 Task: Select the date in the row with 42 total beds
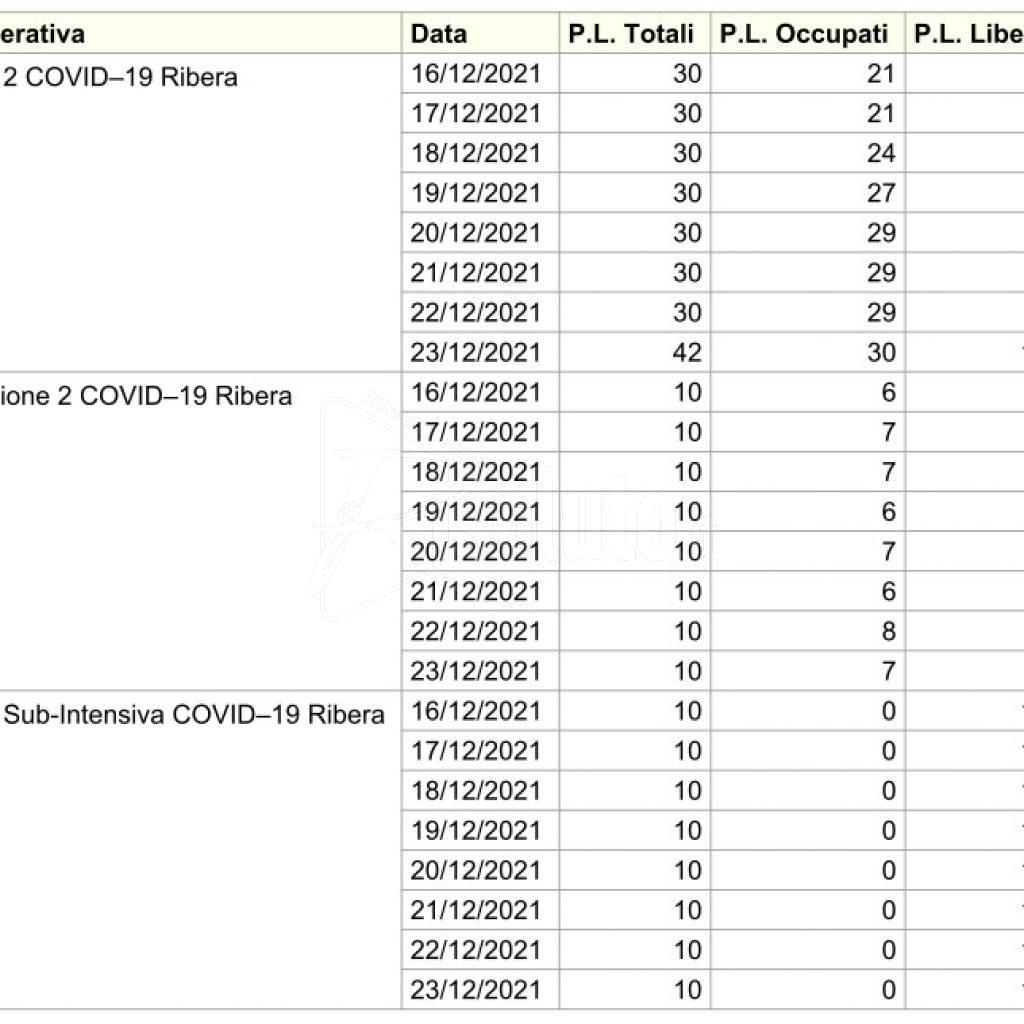coord(475,352)
